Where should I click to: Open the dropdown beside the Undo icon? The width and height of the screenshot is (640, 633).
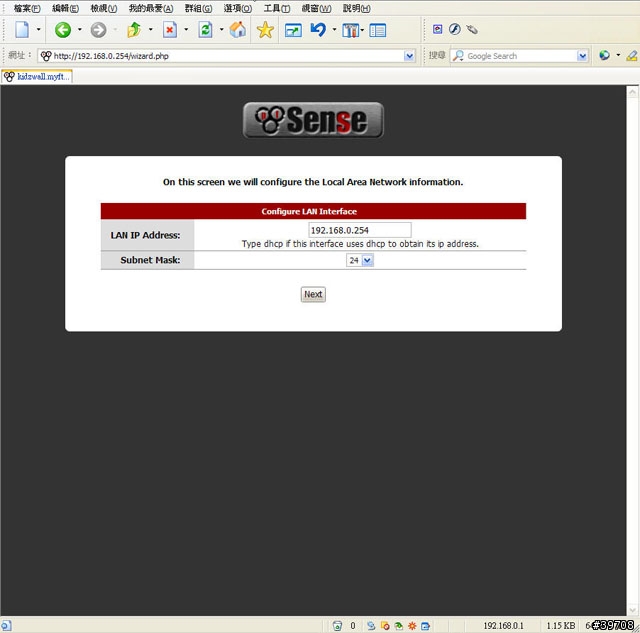334,29
